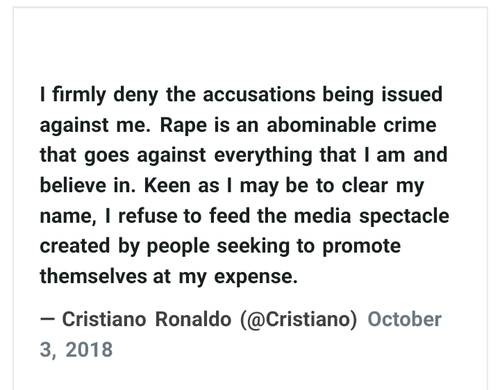Click the word 'everything' in the tweet
Viewport: 500px width, 390px height.
(x=263, y=156)
